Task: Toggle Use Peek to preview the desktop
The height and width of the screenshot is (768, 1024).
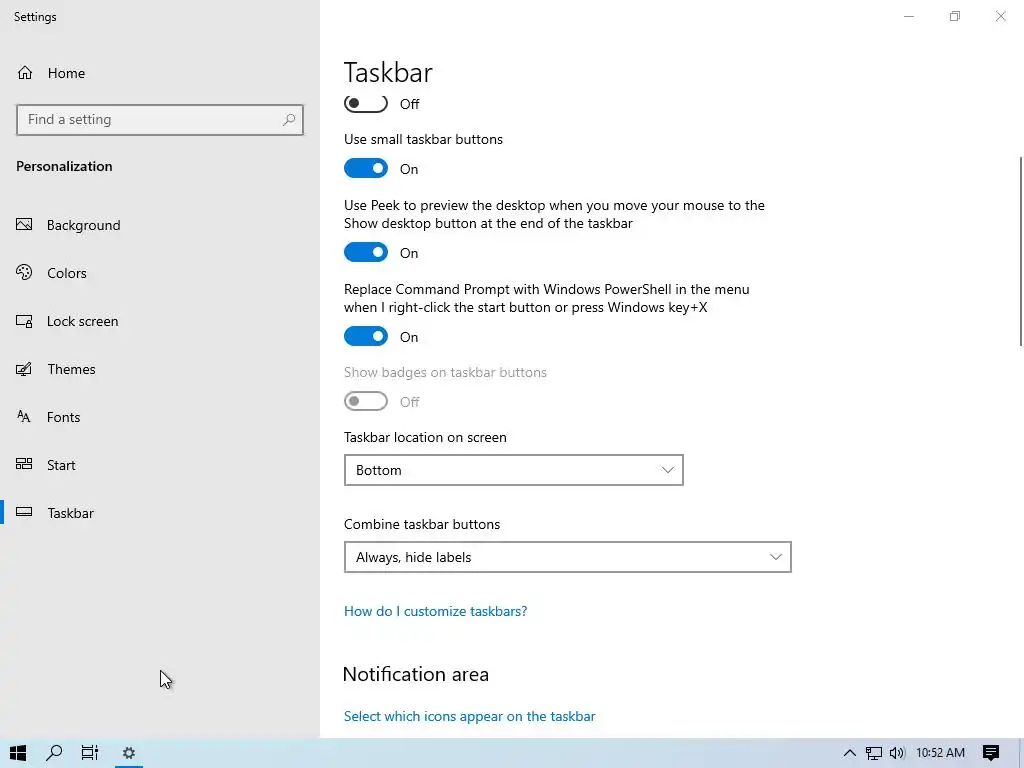Action: point(366,252)
